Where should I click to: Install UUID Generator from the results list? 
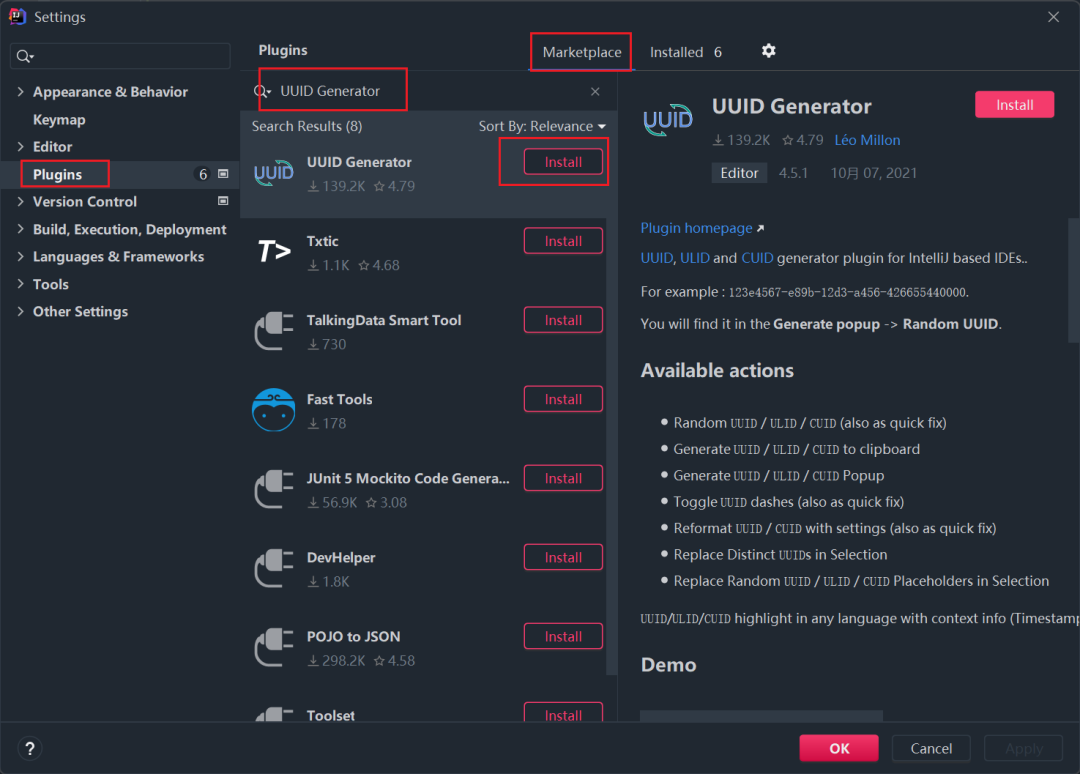point(563,162)
